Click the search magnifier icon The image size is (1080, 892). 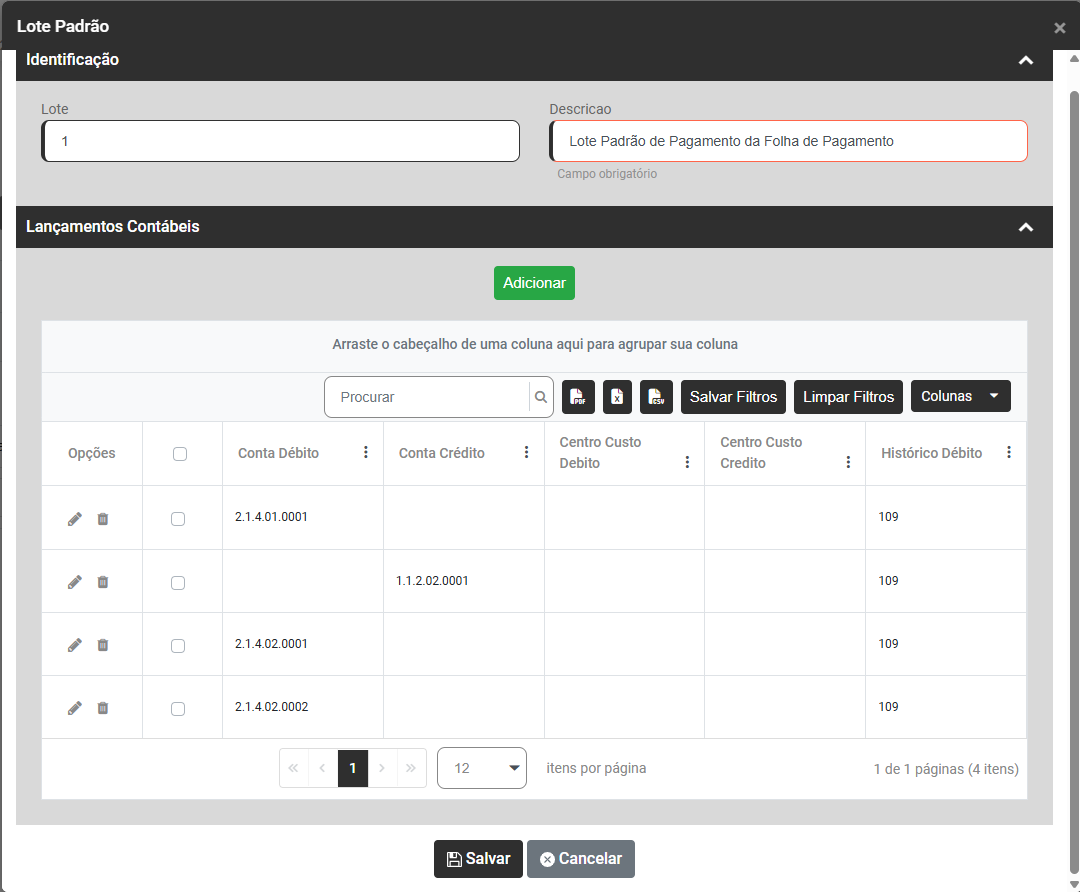[541, 397]
